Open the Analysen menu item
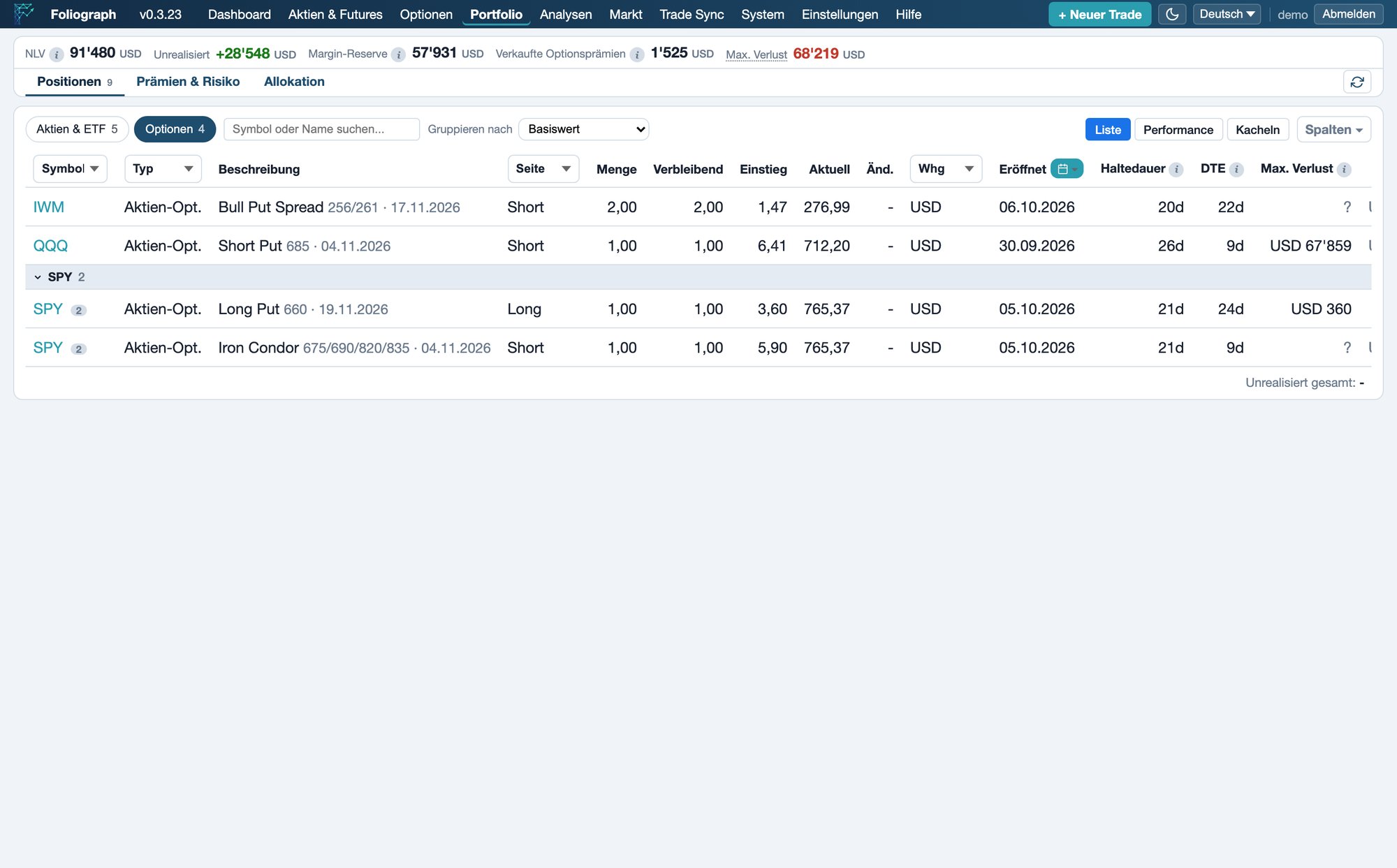This screenshot has width=1397, height=868. tap(566, 14)
